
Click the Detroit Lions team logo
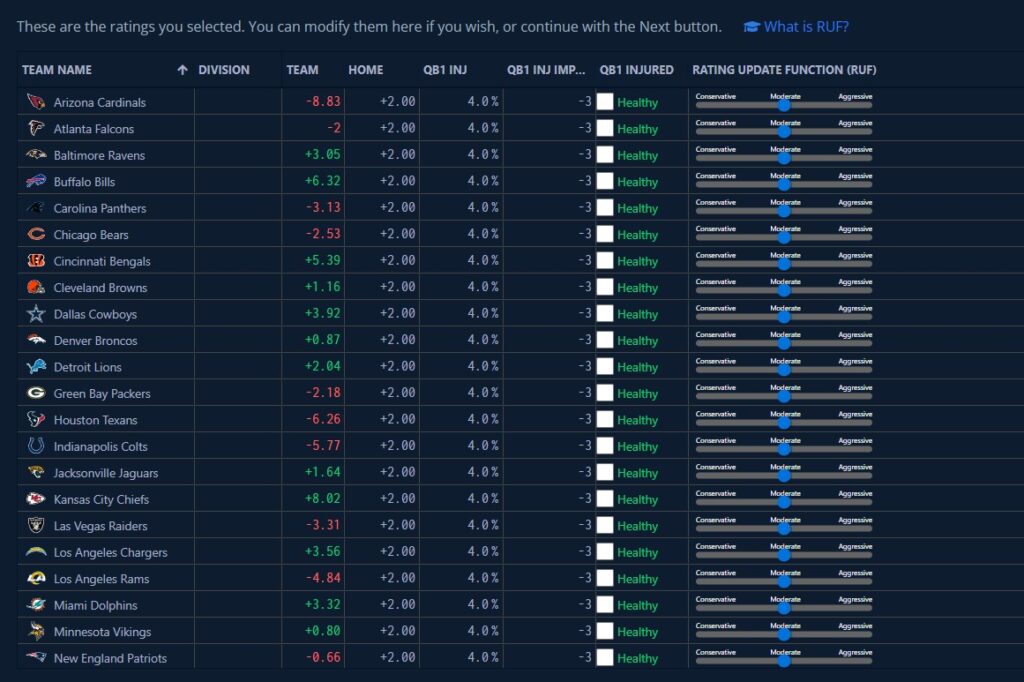pos(36,366)
